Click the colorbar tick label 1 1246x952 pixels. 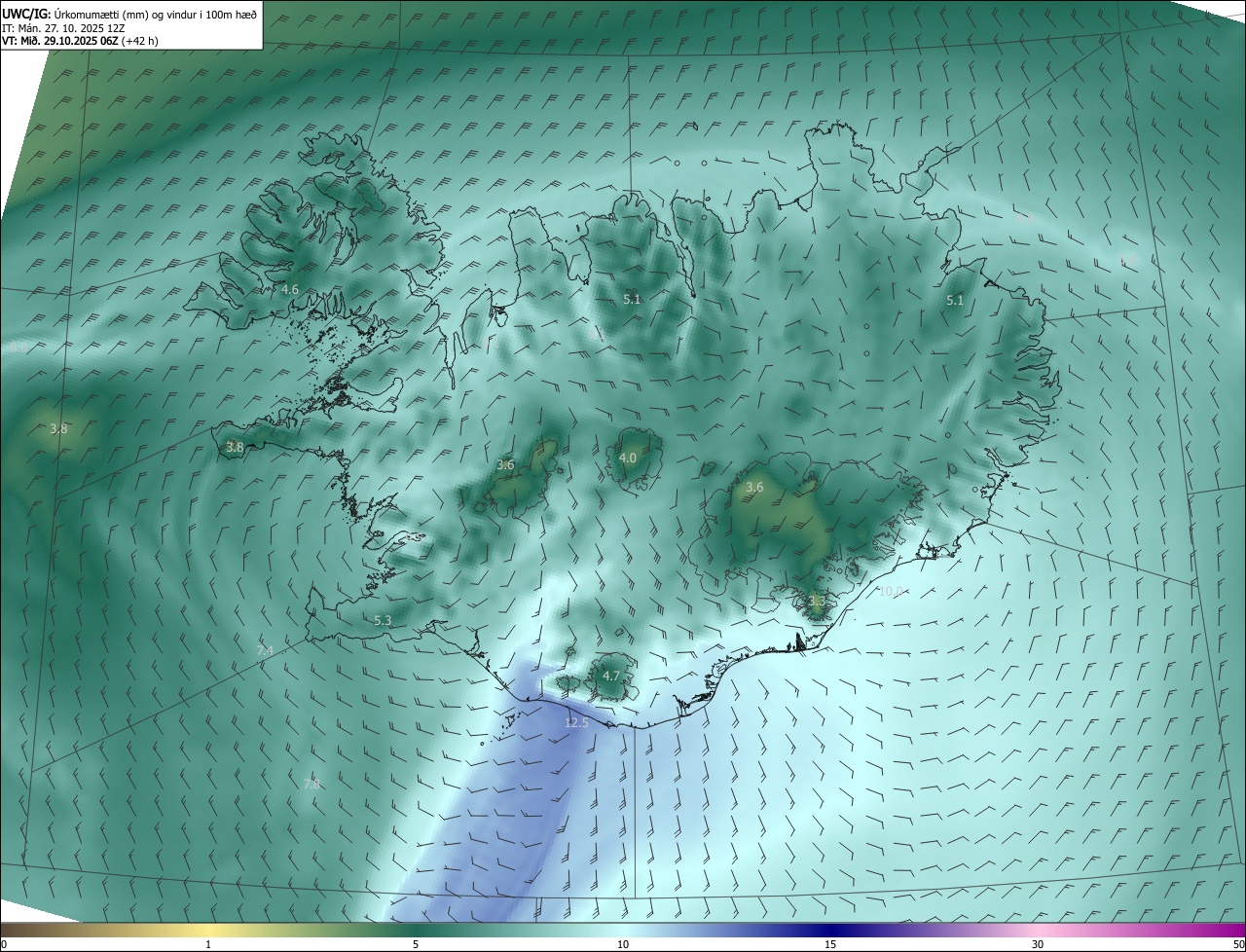(208, 944)
